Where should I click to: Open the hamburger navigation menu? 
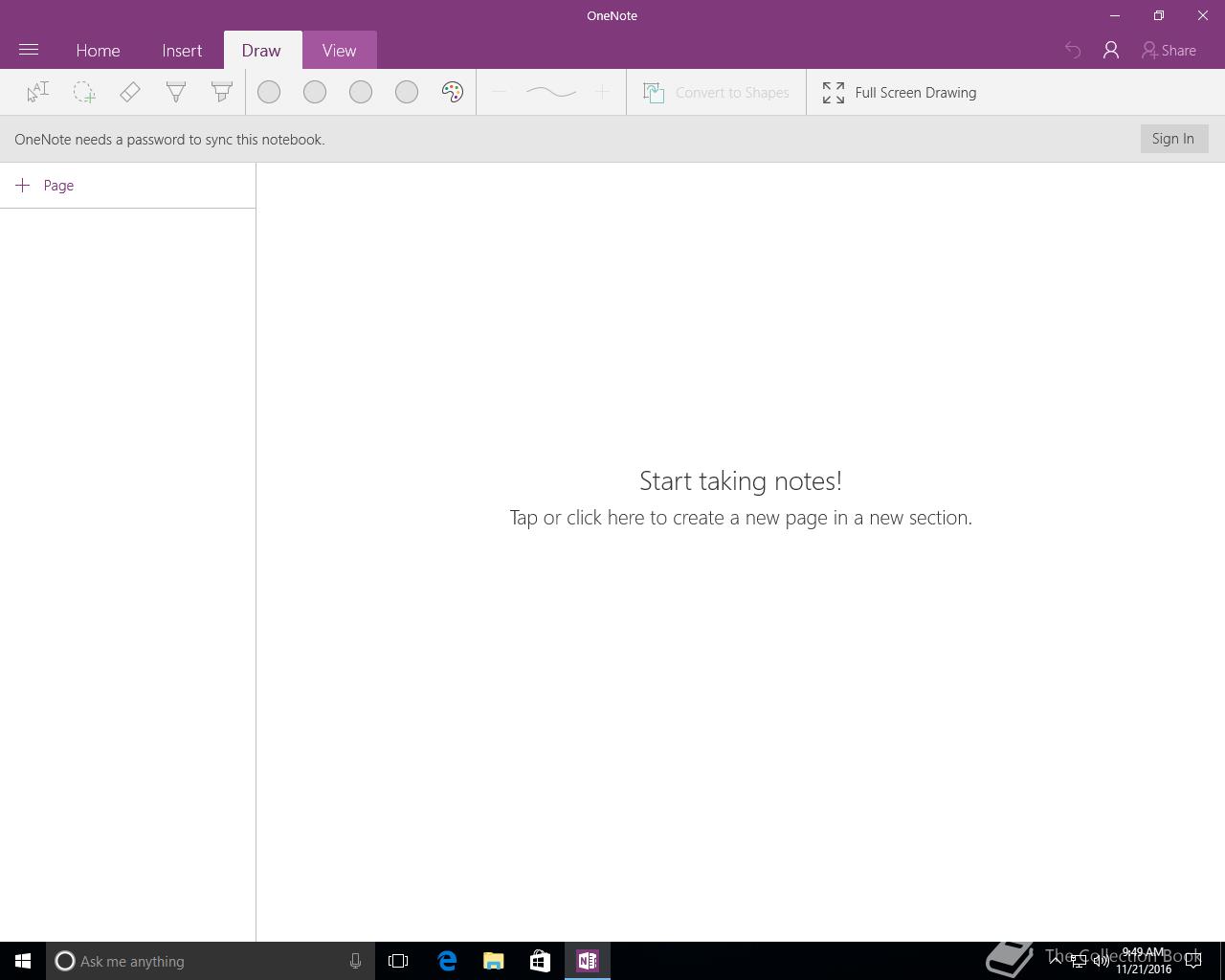pyautogui.click(x=29, y=50)
